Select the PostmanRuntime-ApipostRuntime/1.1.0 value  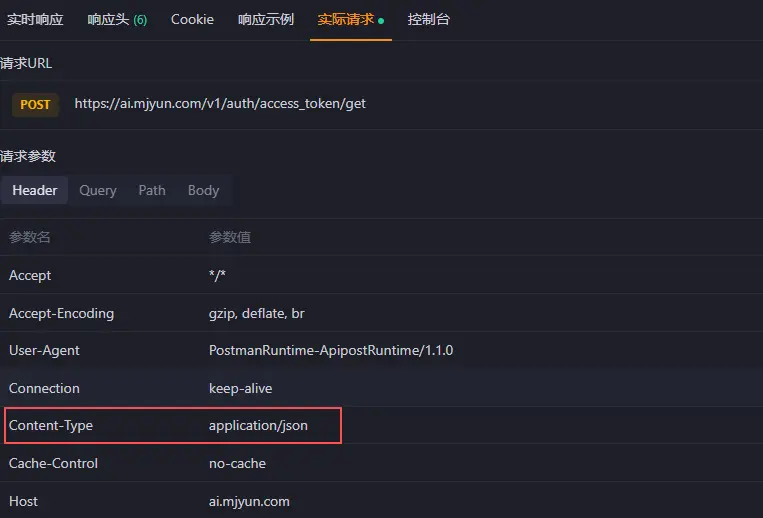pyautogui.click(x=331, y=351)
